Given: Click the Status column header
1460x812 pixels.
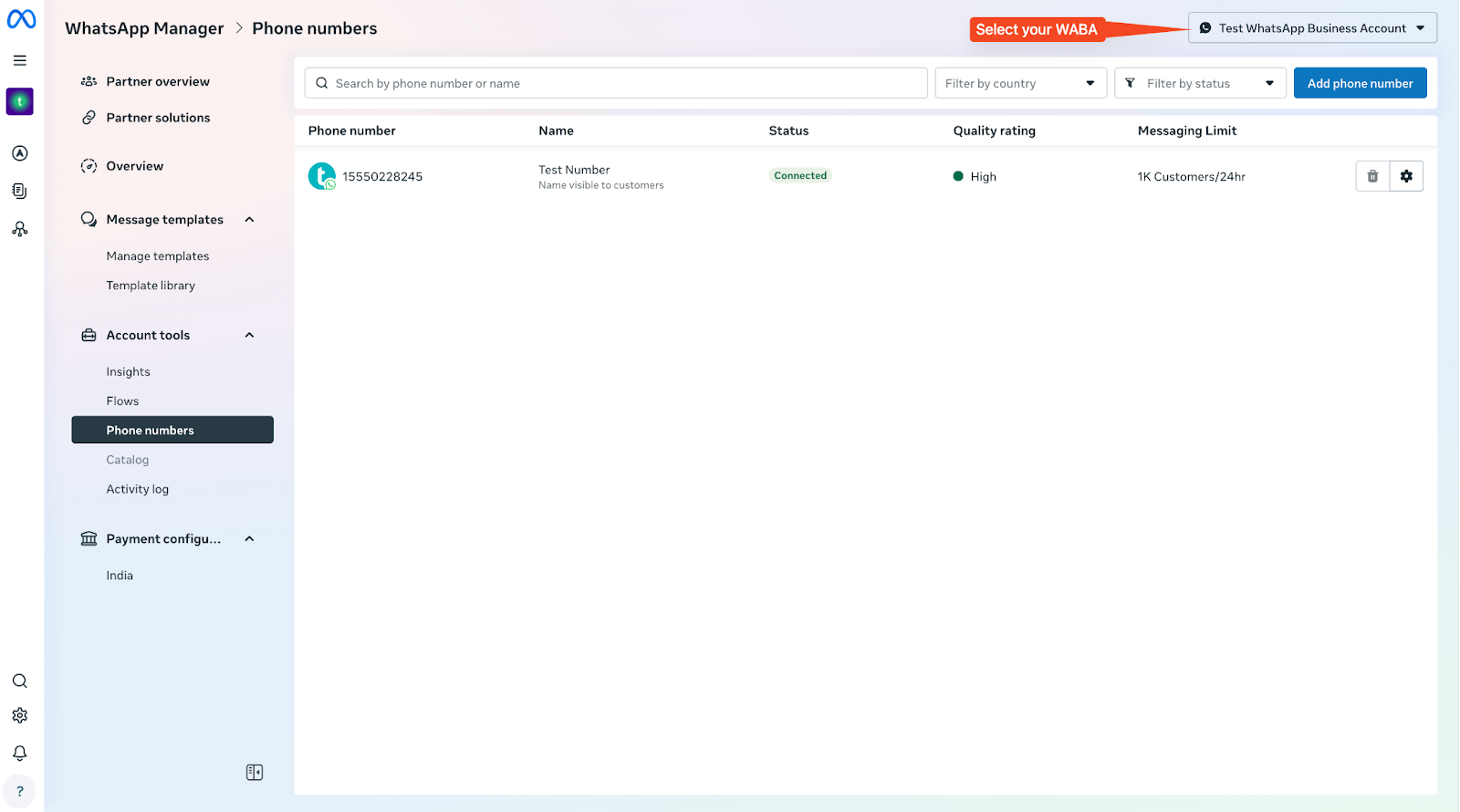Looking at the screenshot, I should (x=788, y=130).
